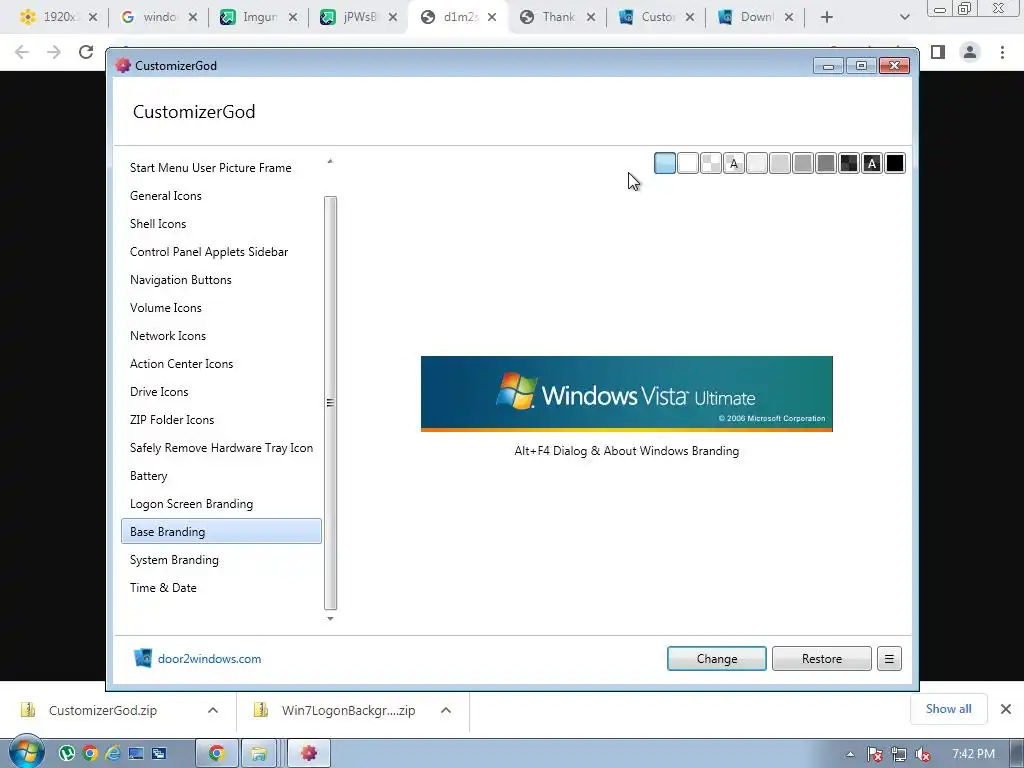The width and height of the screenshot is (1024, 768).
Task: Launch Internet Explorer from quick launch
Action: click(112, 754)
